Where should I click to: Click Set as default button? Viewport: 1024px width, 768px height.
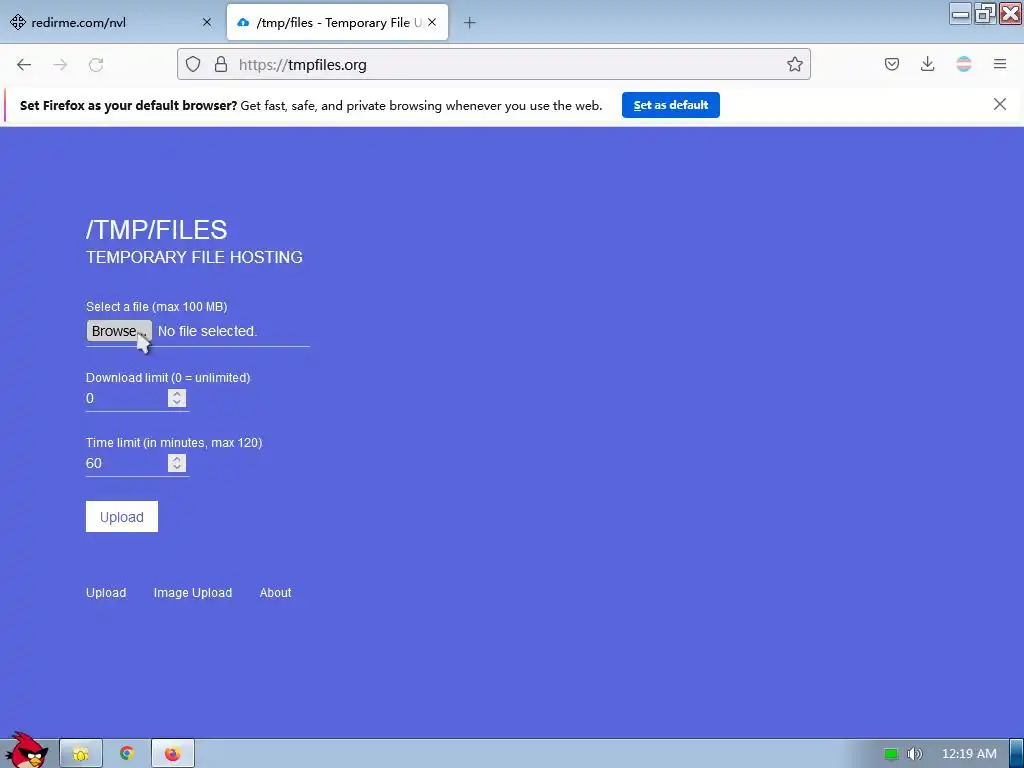point(671,105)
